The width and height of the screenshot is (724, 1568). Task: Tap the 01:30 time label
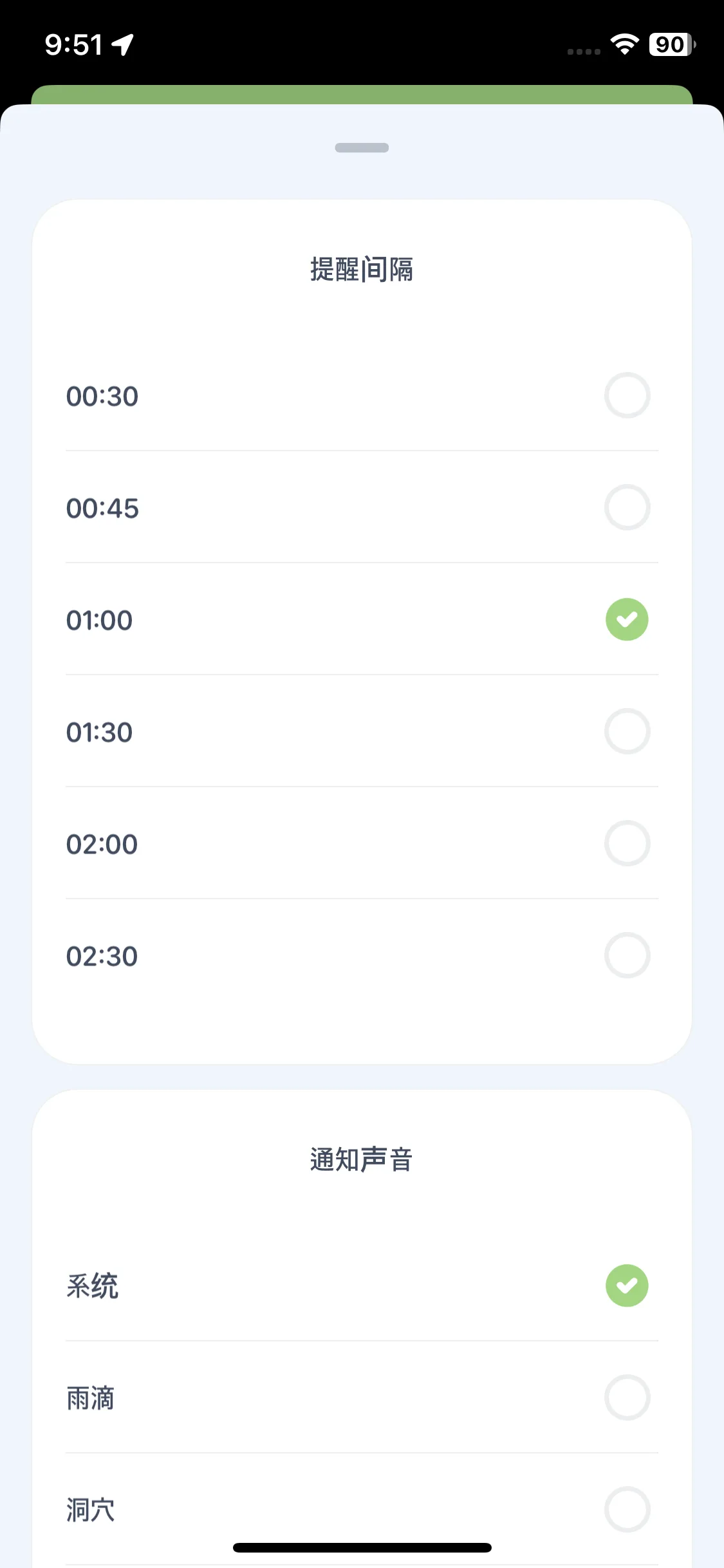click(x=99, y=733)
